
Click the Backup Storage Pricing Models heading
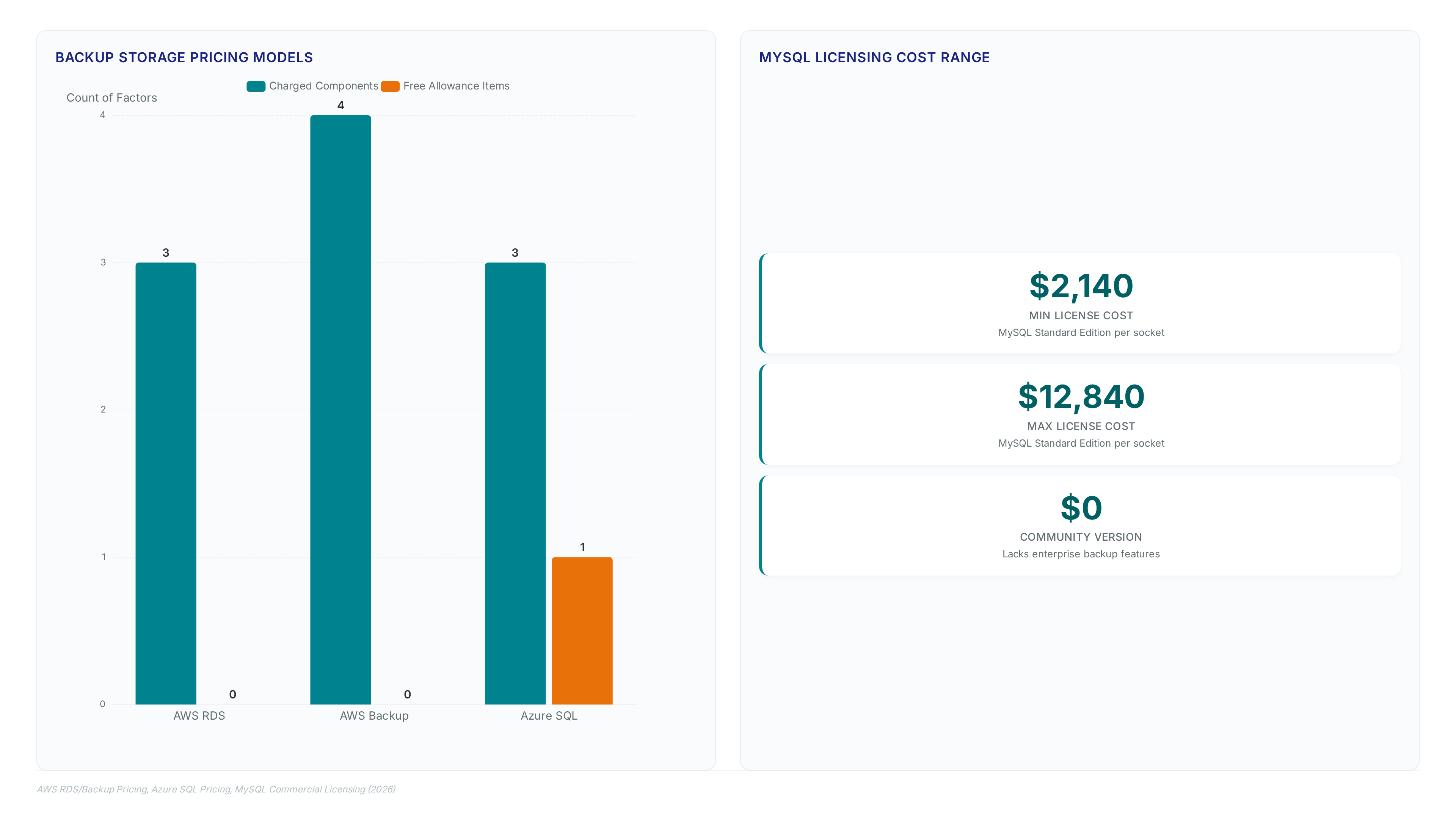point(184,58)
